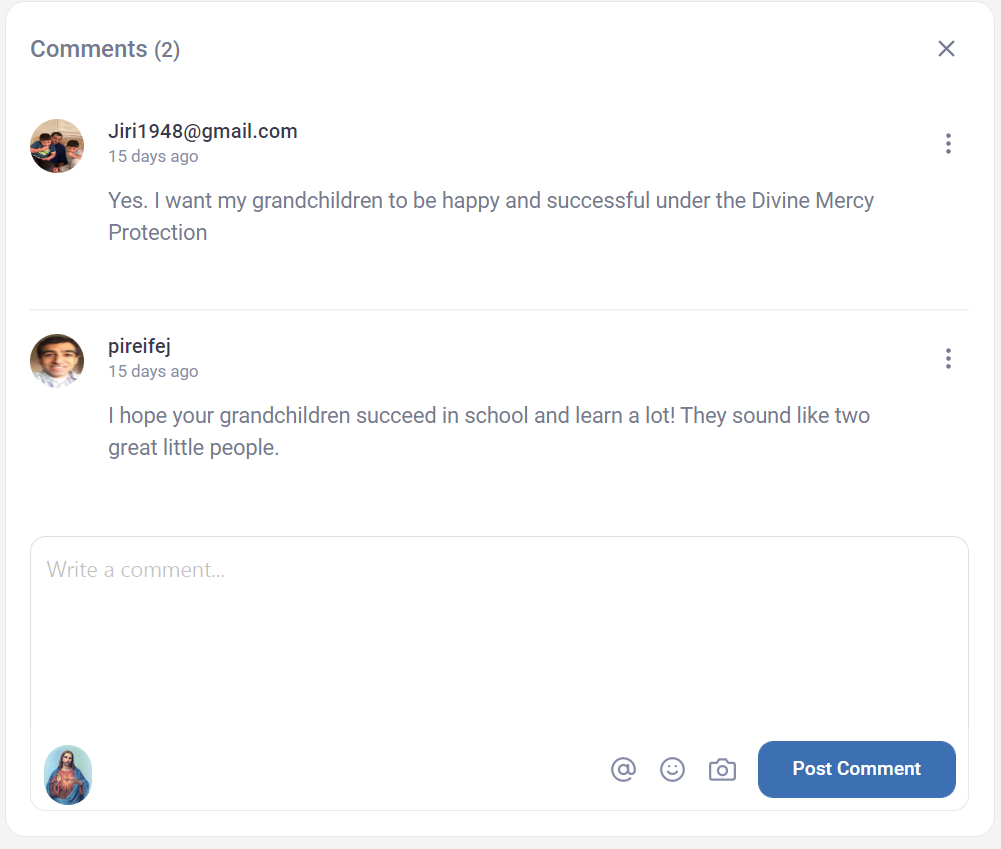The height and width of the screenshot is (849, 1001).
Task: Click the @ mention icon
Action: (623, 769)
